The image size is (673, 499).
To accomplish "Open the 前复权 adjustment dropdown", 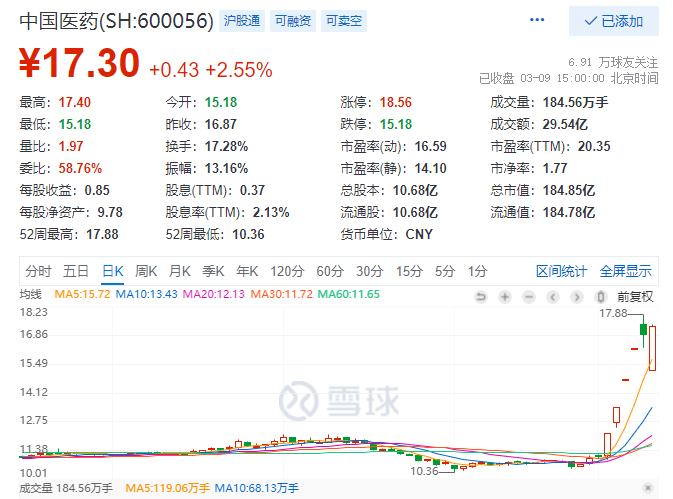I will pos(635,297).
